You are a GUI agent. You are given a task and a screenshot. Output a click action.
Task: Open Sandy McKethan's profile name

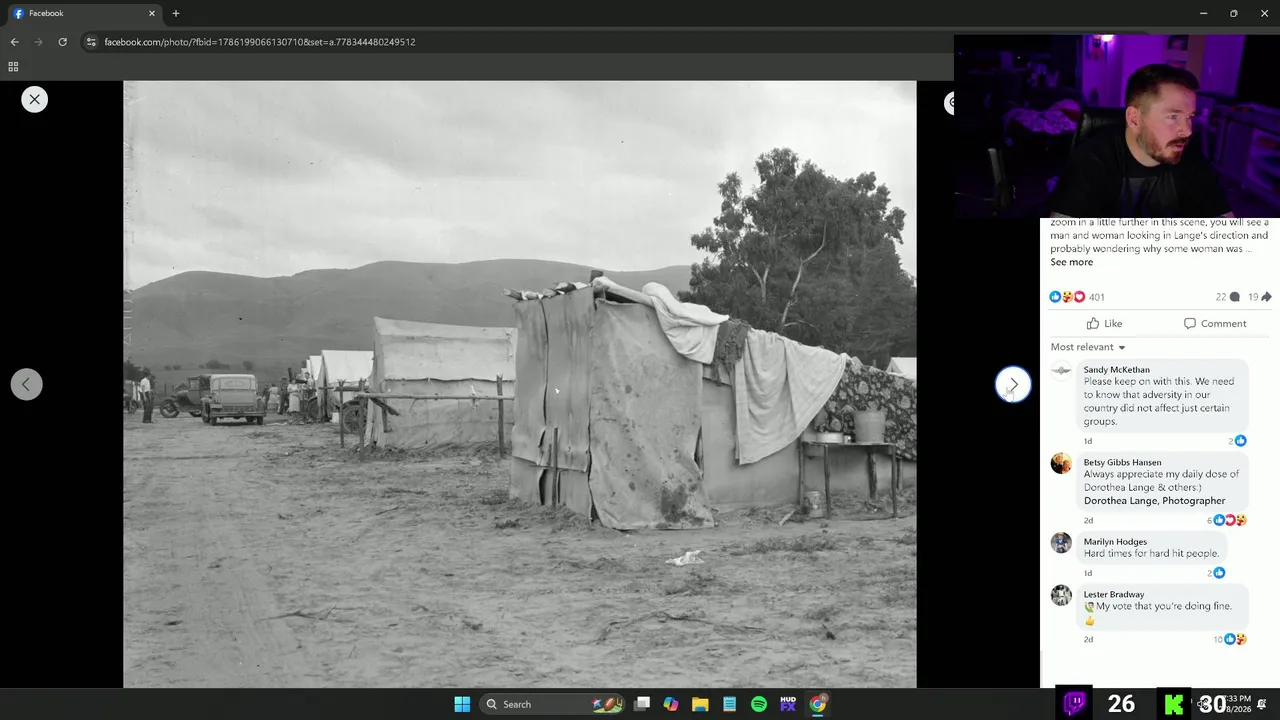coord(1116,370)
